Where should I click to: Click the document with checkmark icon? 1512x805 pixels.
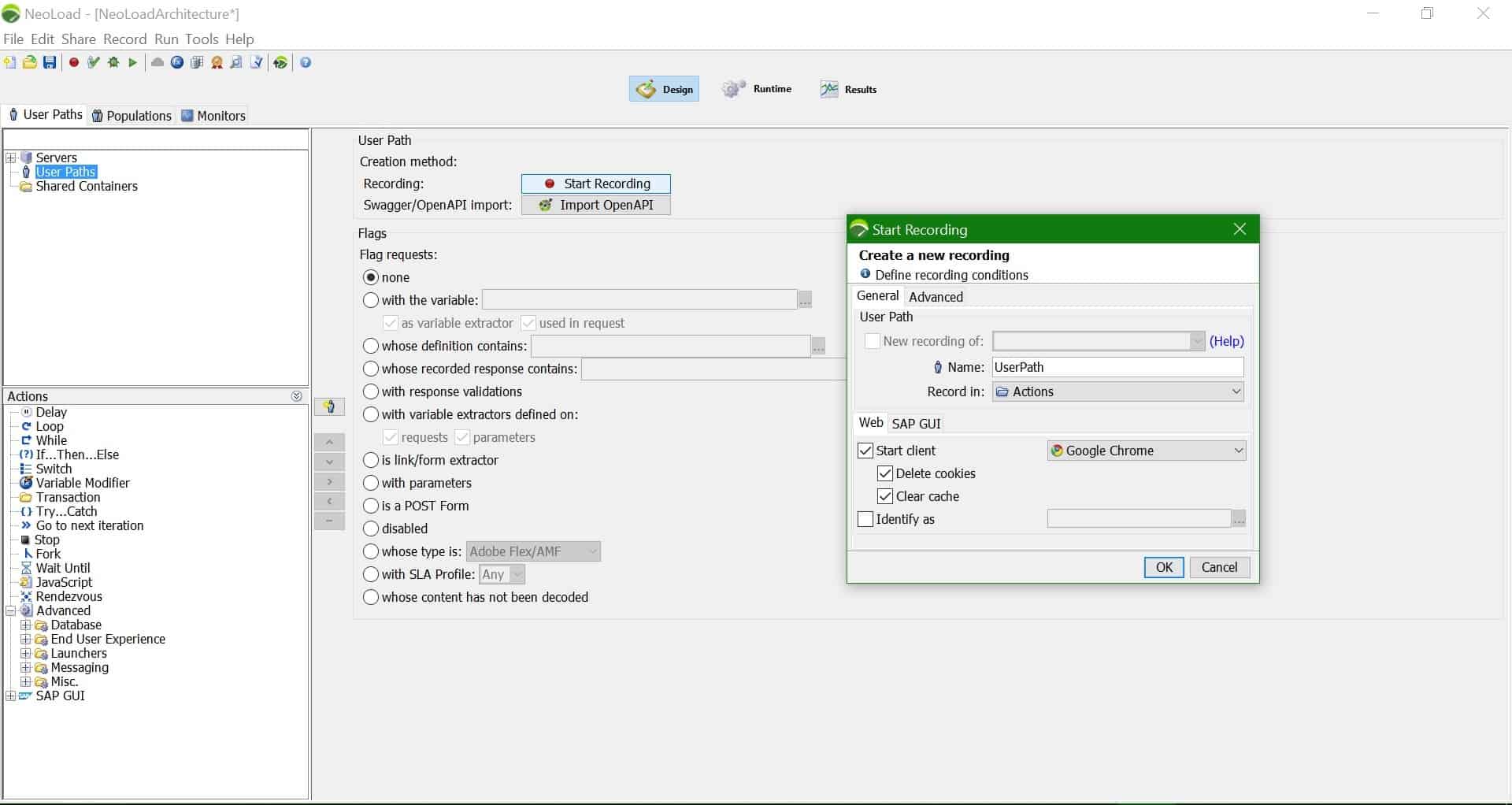coord(256,62)
